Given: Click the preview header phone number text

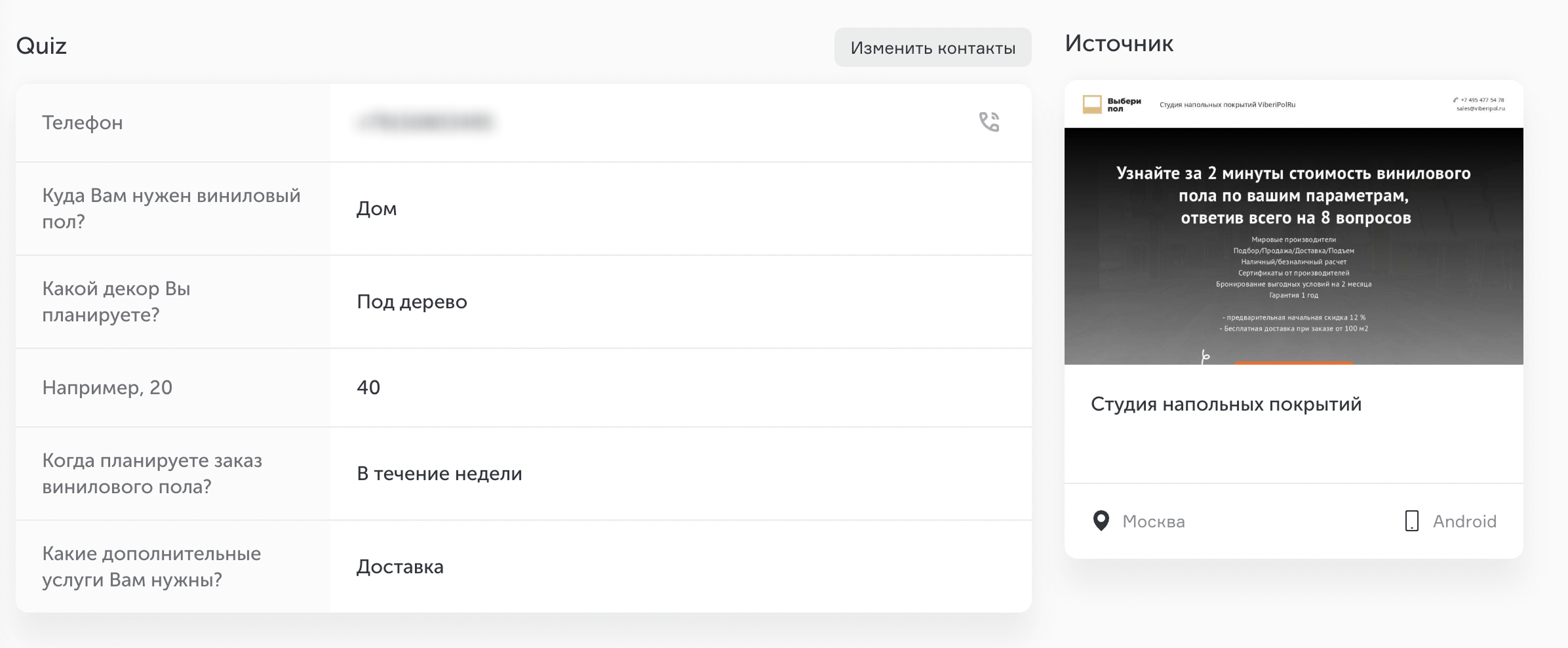Looking at the screenshot, I should [x=1481, y=100].
